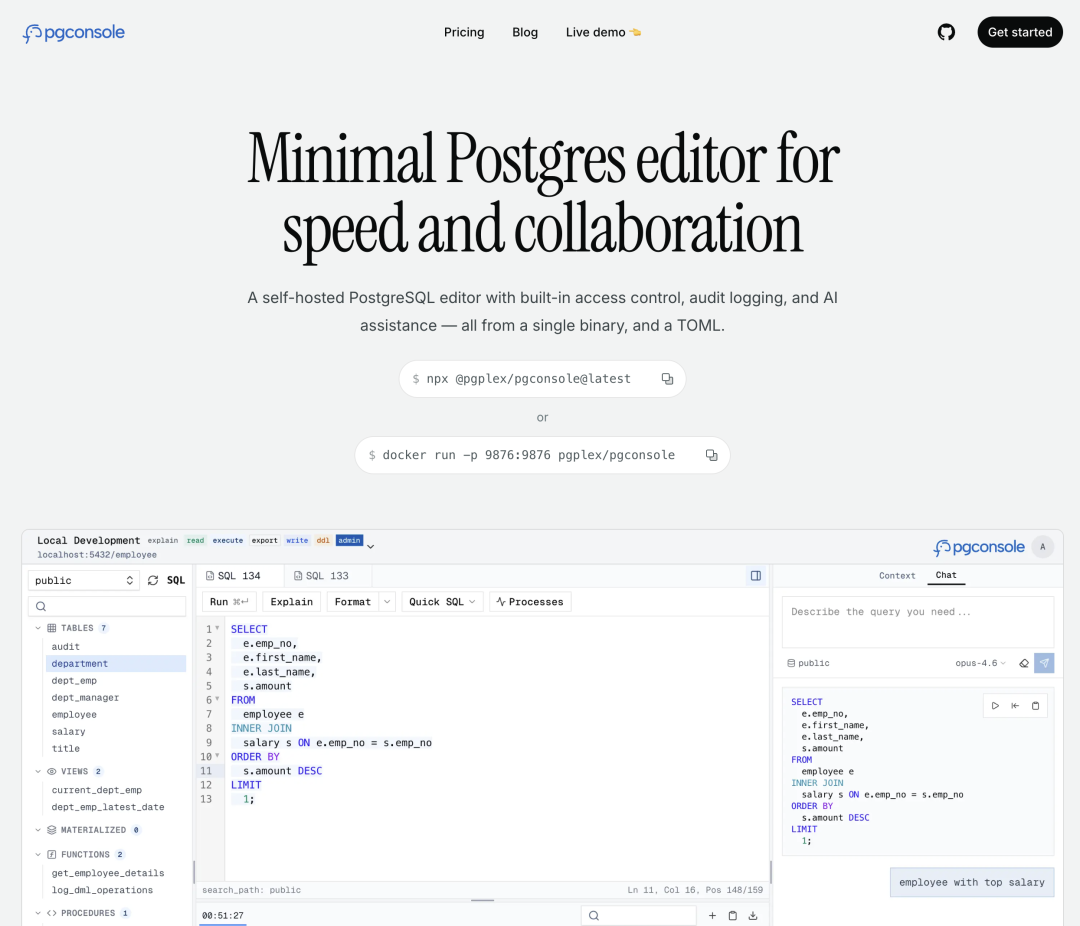Click the Explain button
Screen dimensions: 1080x926
[x=291, y=602]
